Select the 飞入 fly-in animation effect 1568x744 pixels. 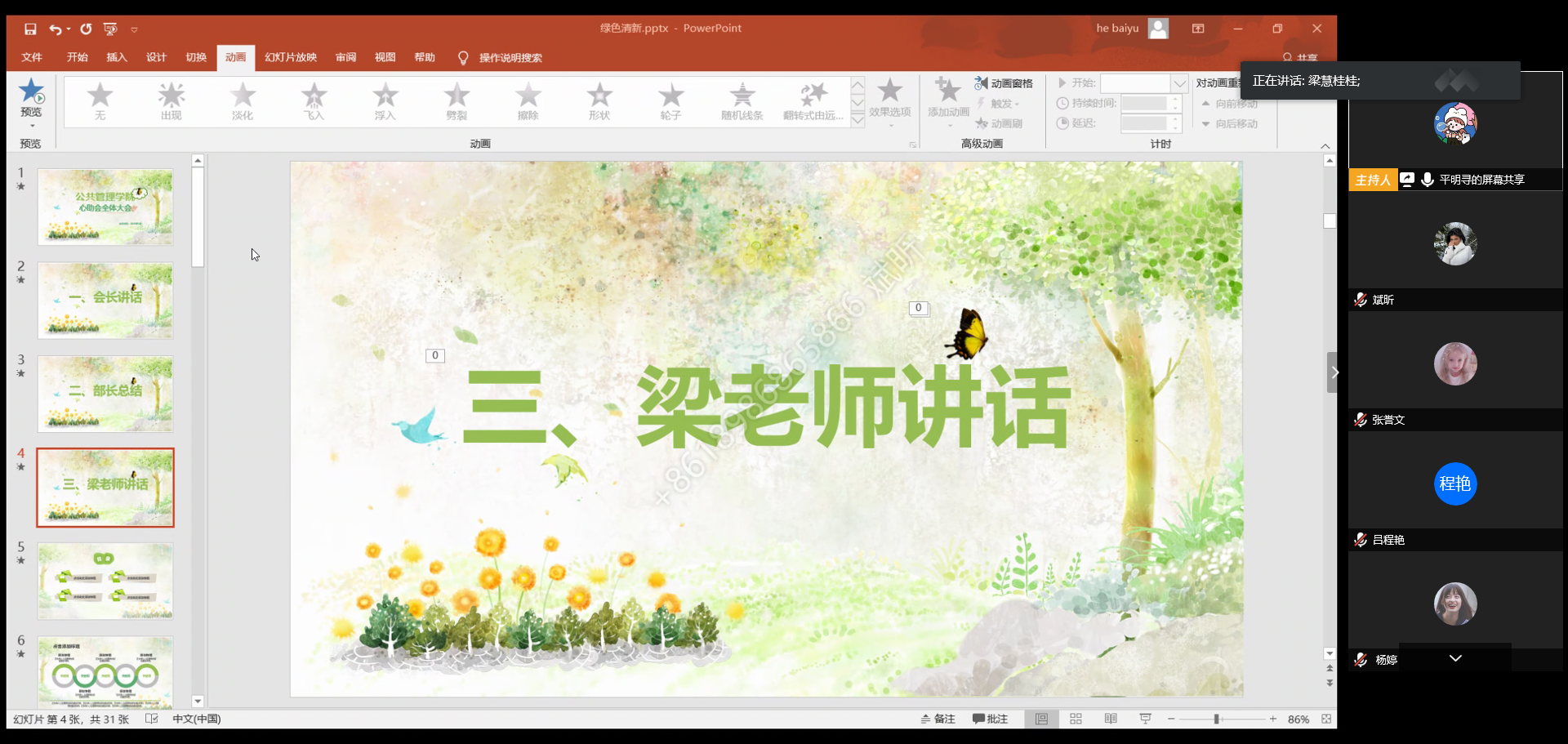click(314, 101)
